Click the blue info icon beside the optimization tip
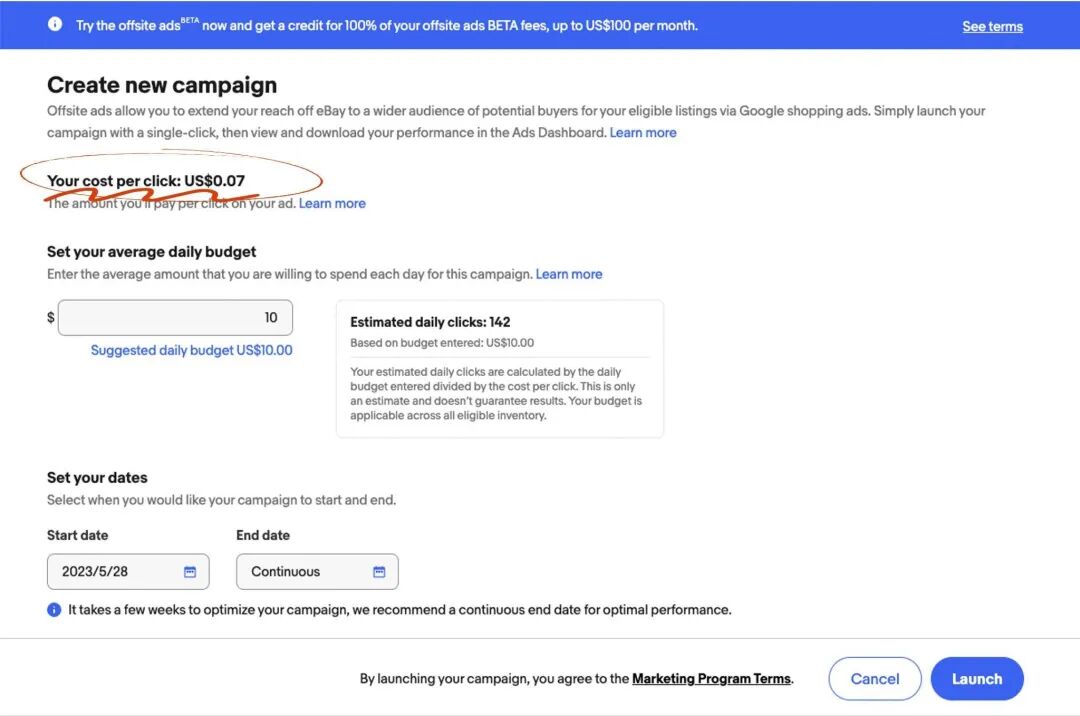This screenshot has height=716, width=1080. tap(54, 610)
